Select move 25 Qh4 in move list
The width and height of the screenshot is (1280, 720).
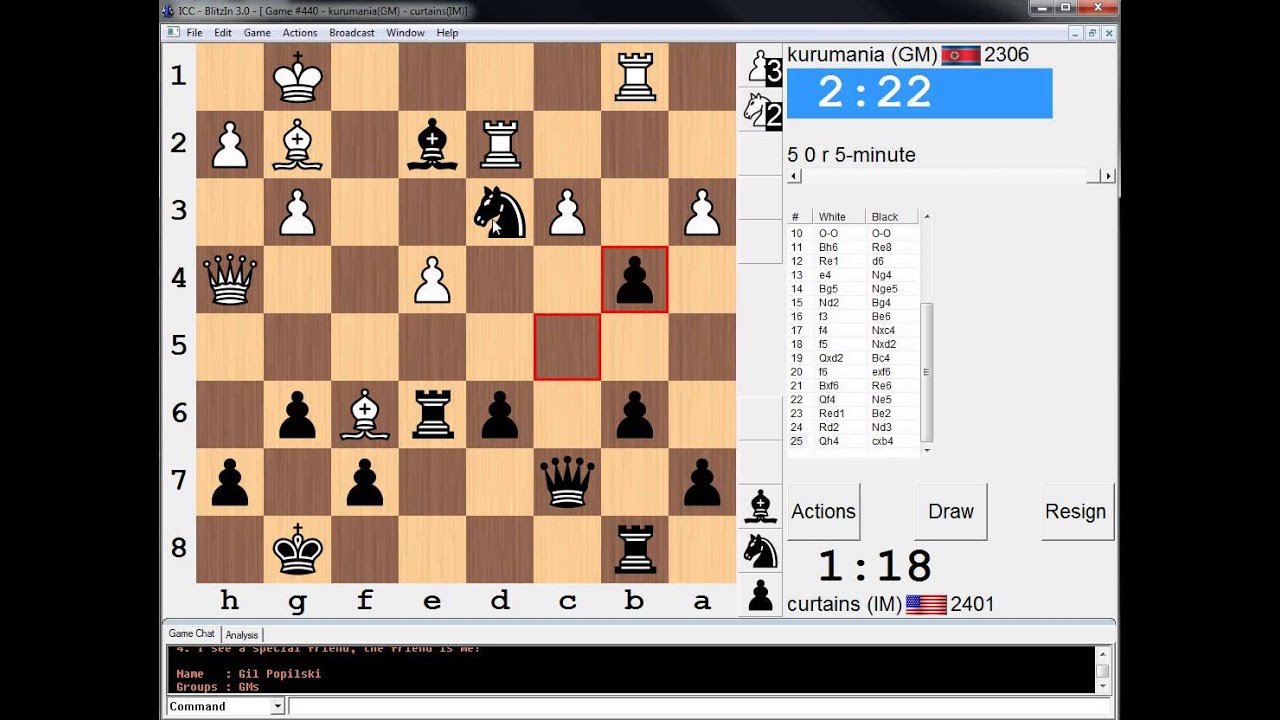pos(829,441)
